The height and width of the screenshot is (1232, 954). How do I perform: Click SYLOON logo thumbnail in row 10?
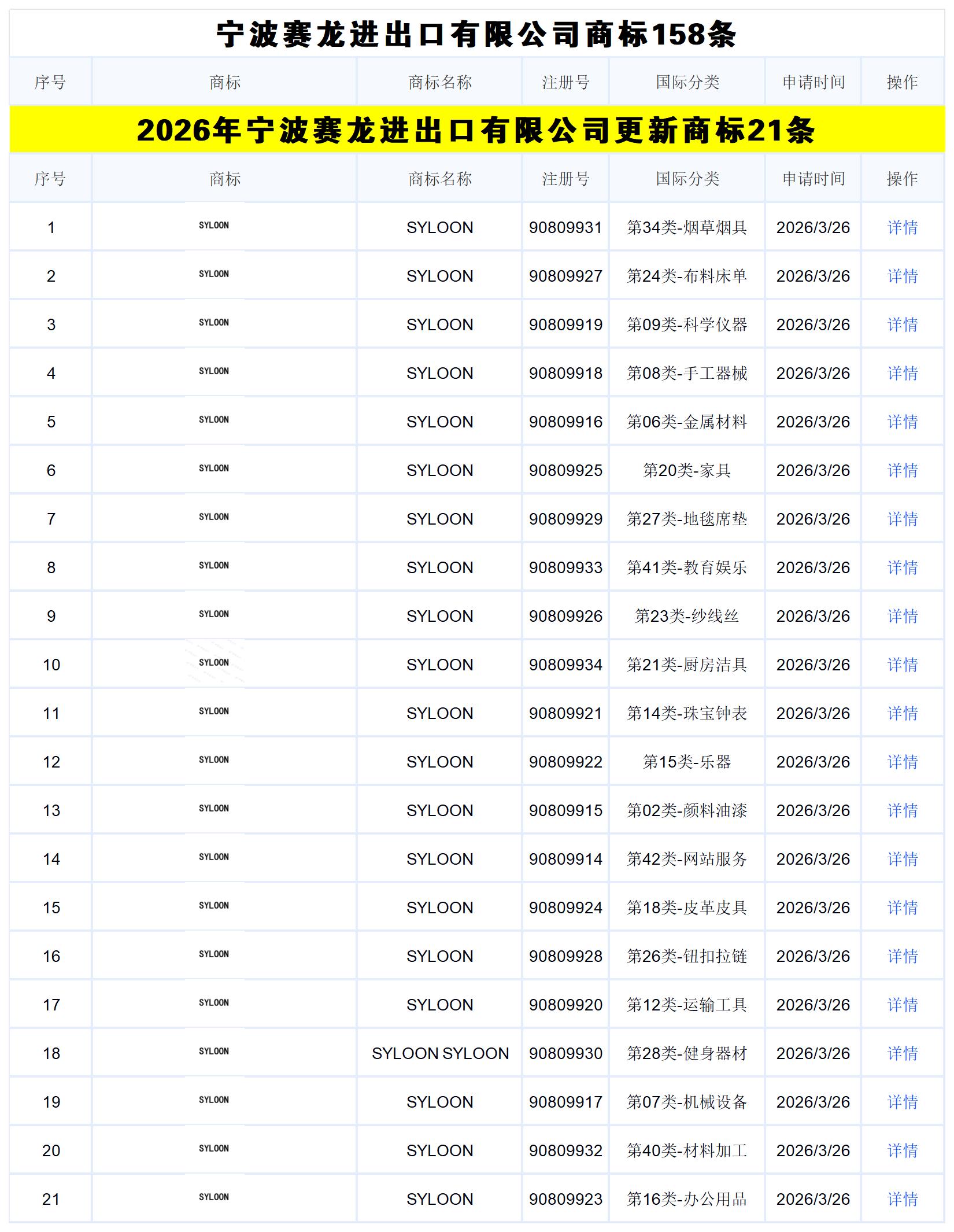214,663
